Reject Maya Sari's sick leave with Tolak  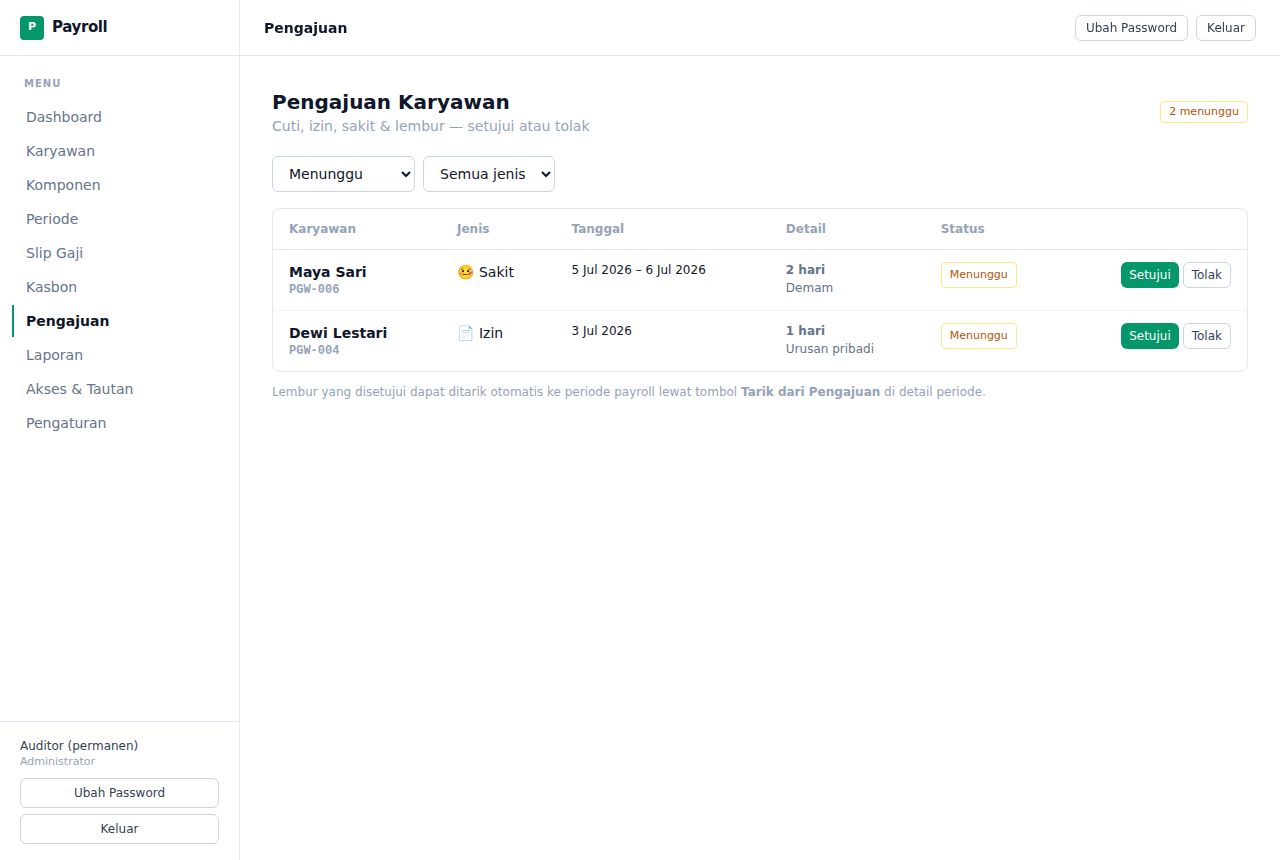click(x=1207, y=275)
